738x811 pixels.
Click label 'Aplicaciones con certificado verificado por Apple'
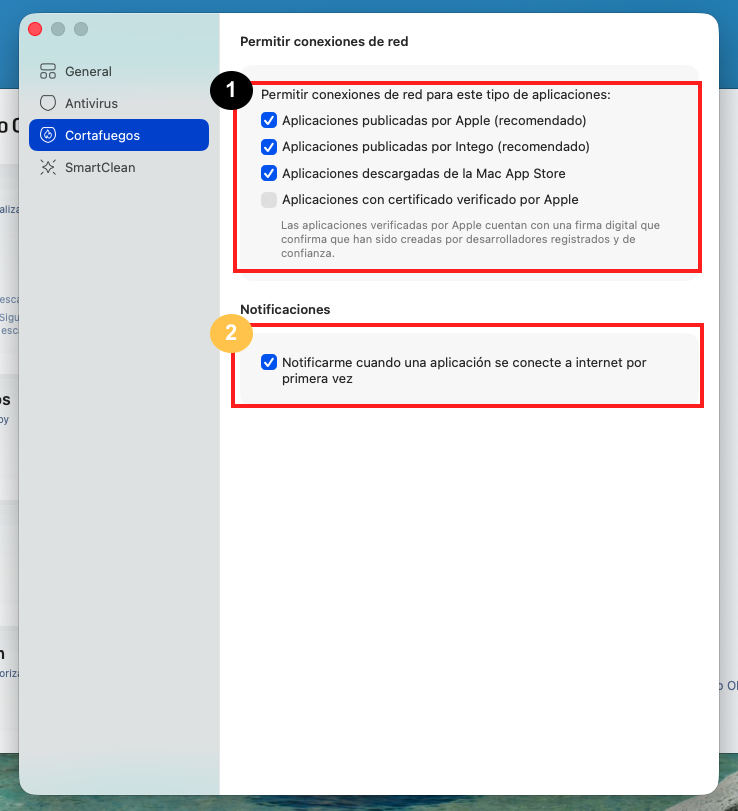430,200
